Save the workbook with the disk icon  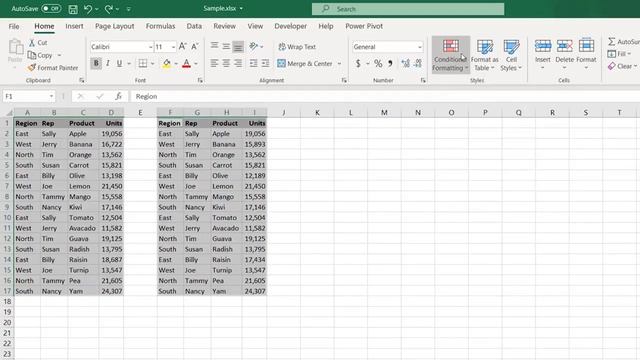(x=73, y=9)
